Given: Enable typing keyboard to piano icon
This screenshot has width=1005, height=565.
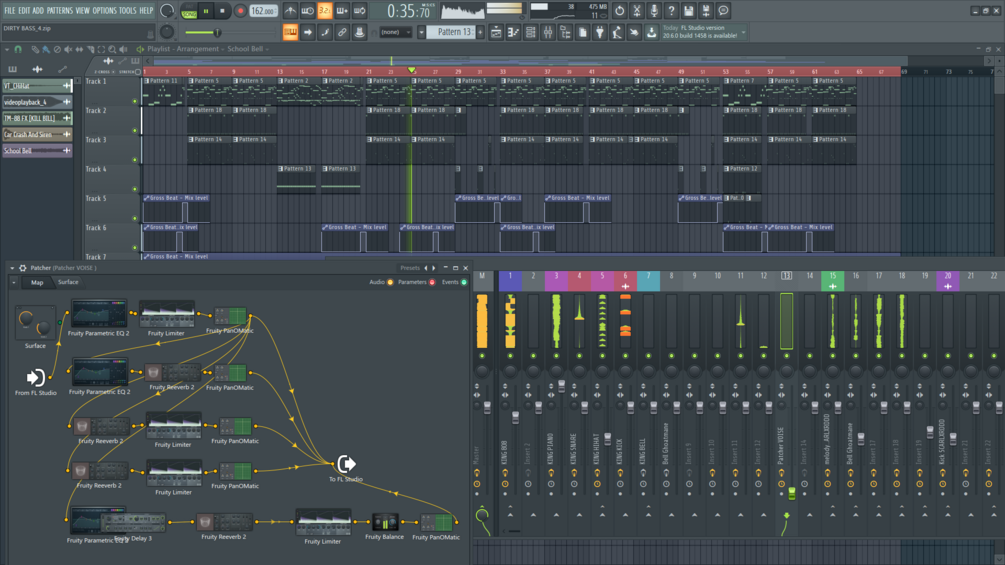Looking at the screenshot, I should point(290,32).
